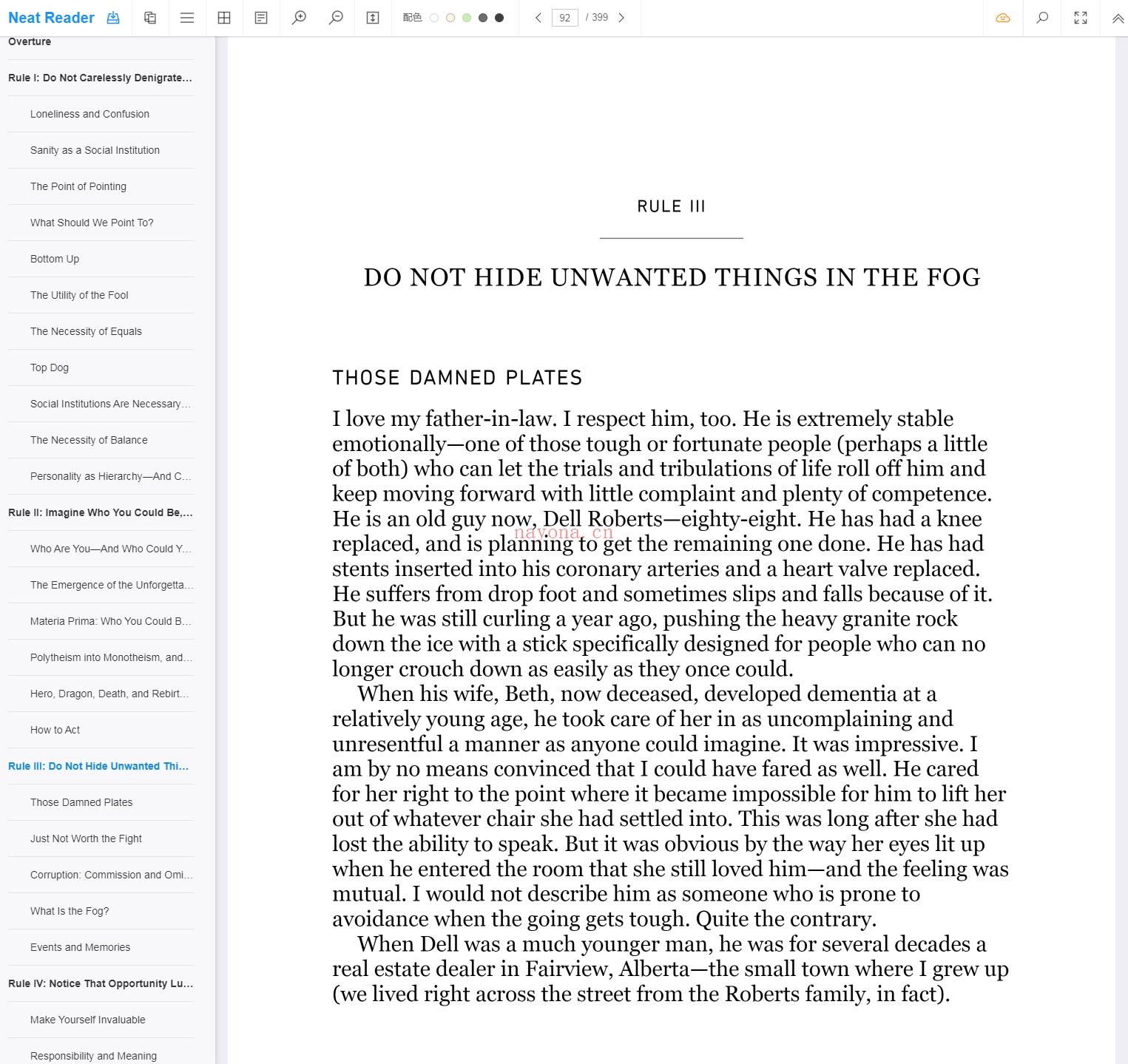The width and height of the screenshot is (1128, 1064).
Task: Open Rule II: Imagine Who You Could Be
Action: click(101, 512)
